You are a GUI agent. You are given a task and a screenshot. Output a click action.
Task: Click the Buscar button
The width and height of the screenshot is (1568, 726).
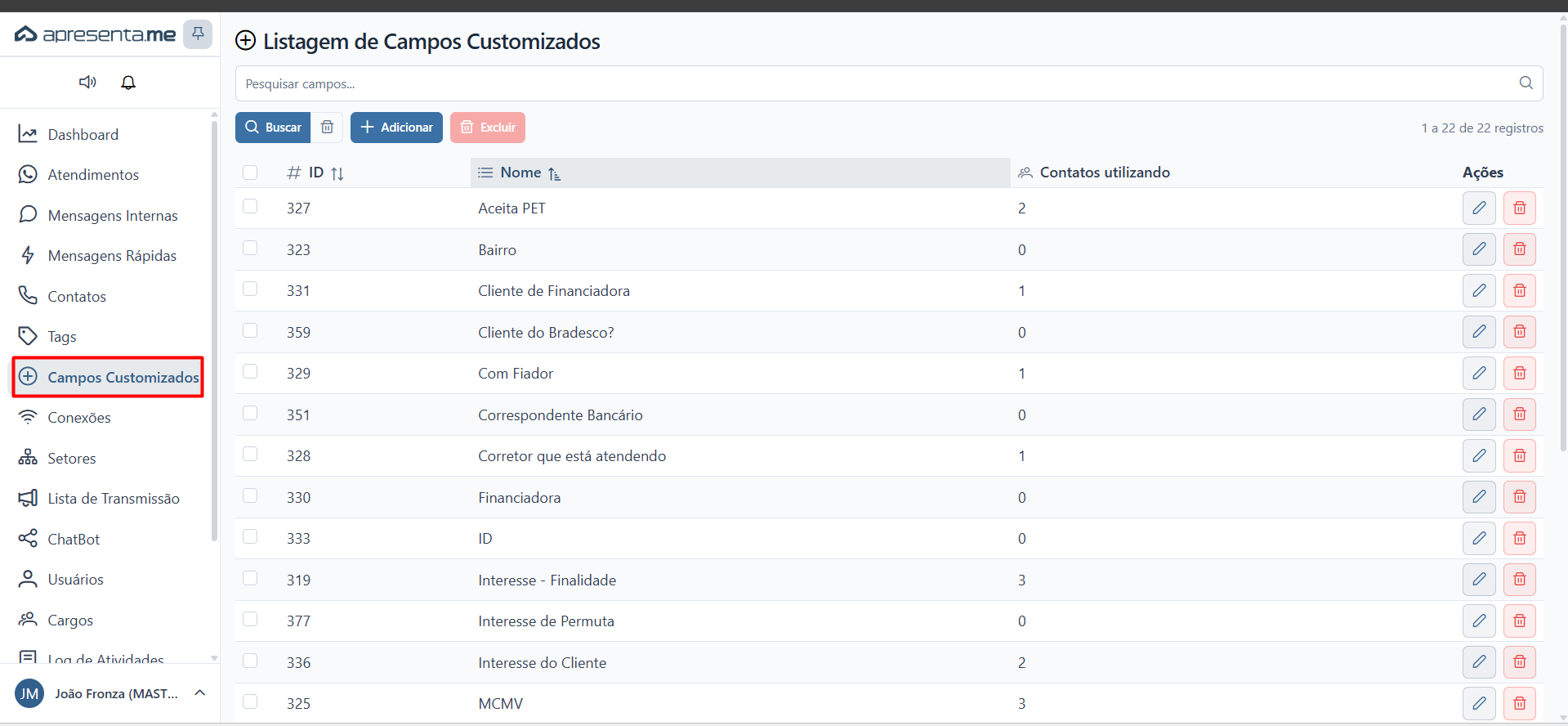273,128
